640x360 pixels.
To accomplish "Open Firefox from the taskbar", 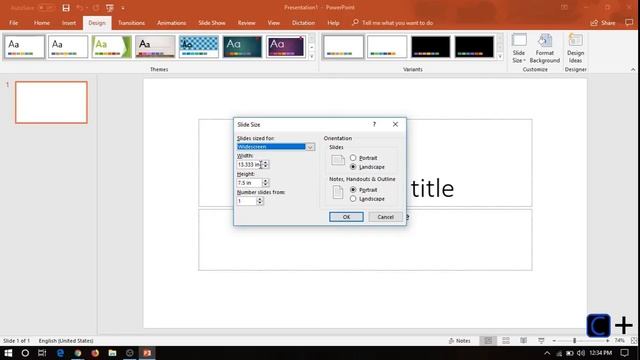I will 95,353.
